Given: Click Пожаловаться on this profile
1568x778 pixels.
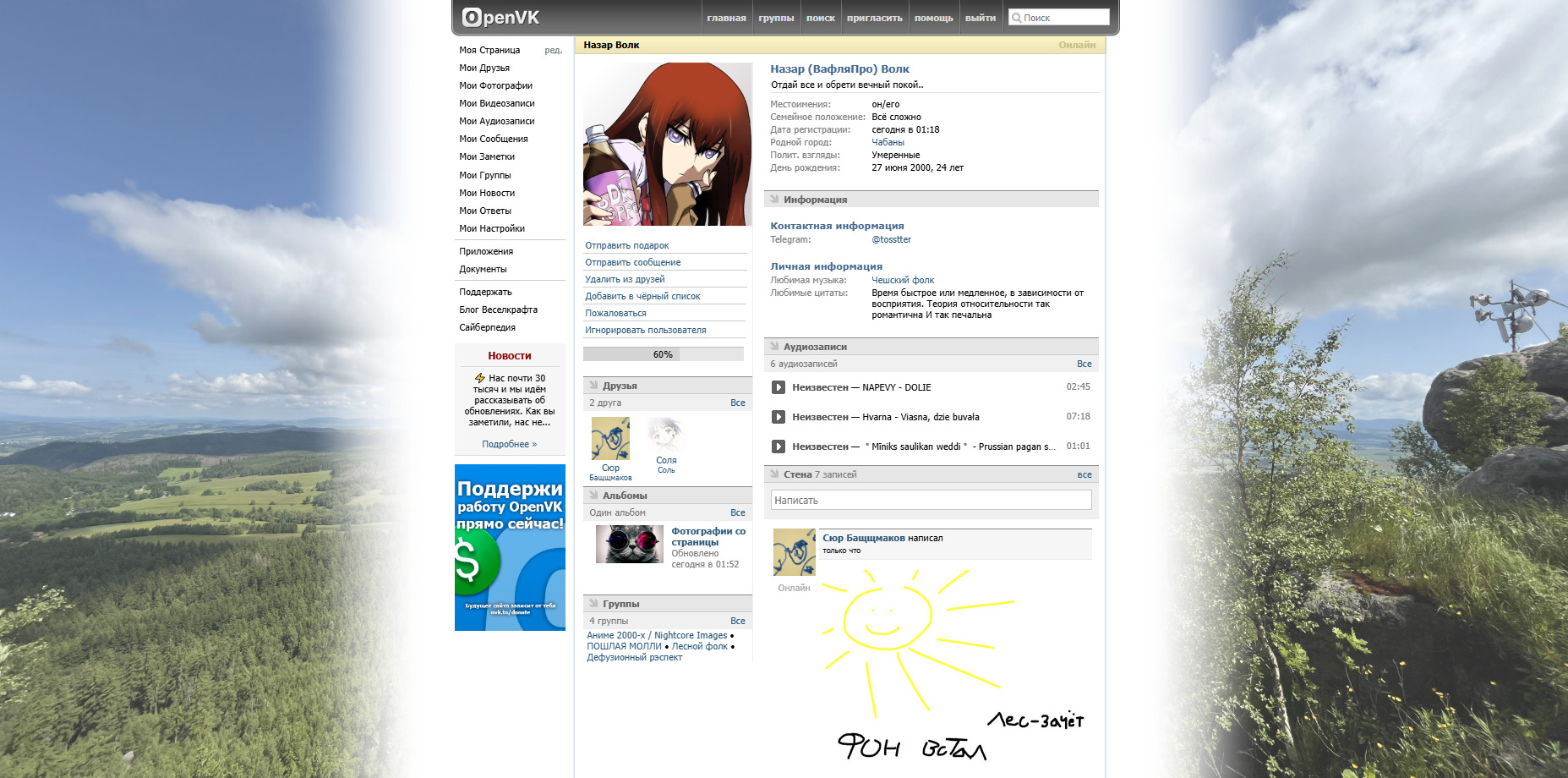Looking at the screenshot, I should pyautogui.click(x=615, y=313).
